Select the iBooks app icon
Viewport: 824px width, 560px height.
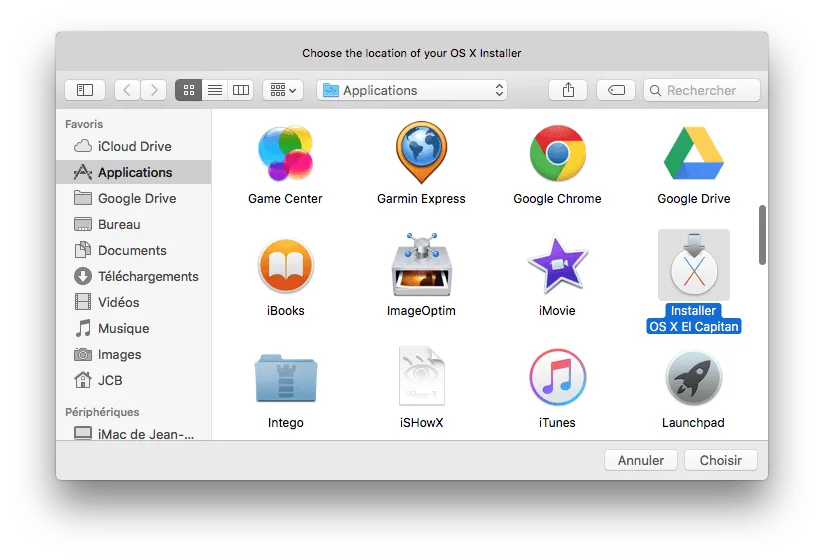(x=285, y=266)
